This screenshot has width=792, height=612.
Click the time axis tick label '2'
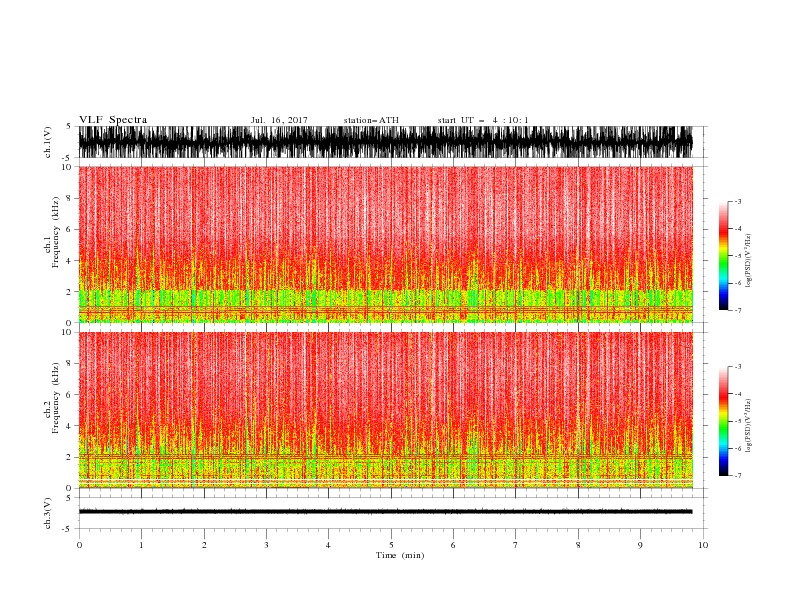pos(204,545)
